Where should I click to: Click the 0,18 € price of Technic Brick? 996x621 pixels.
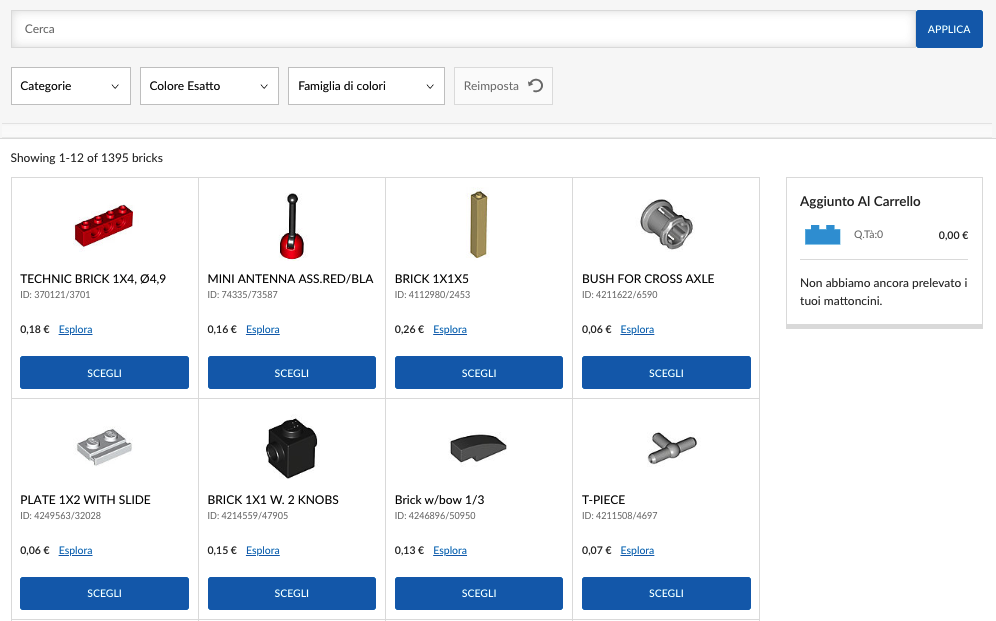tap(35, 329)
